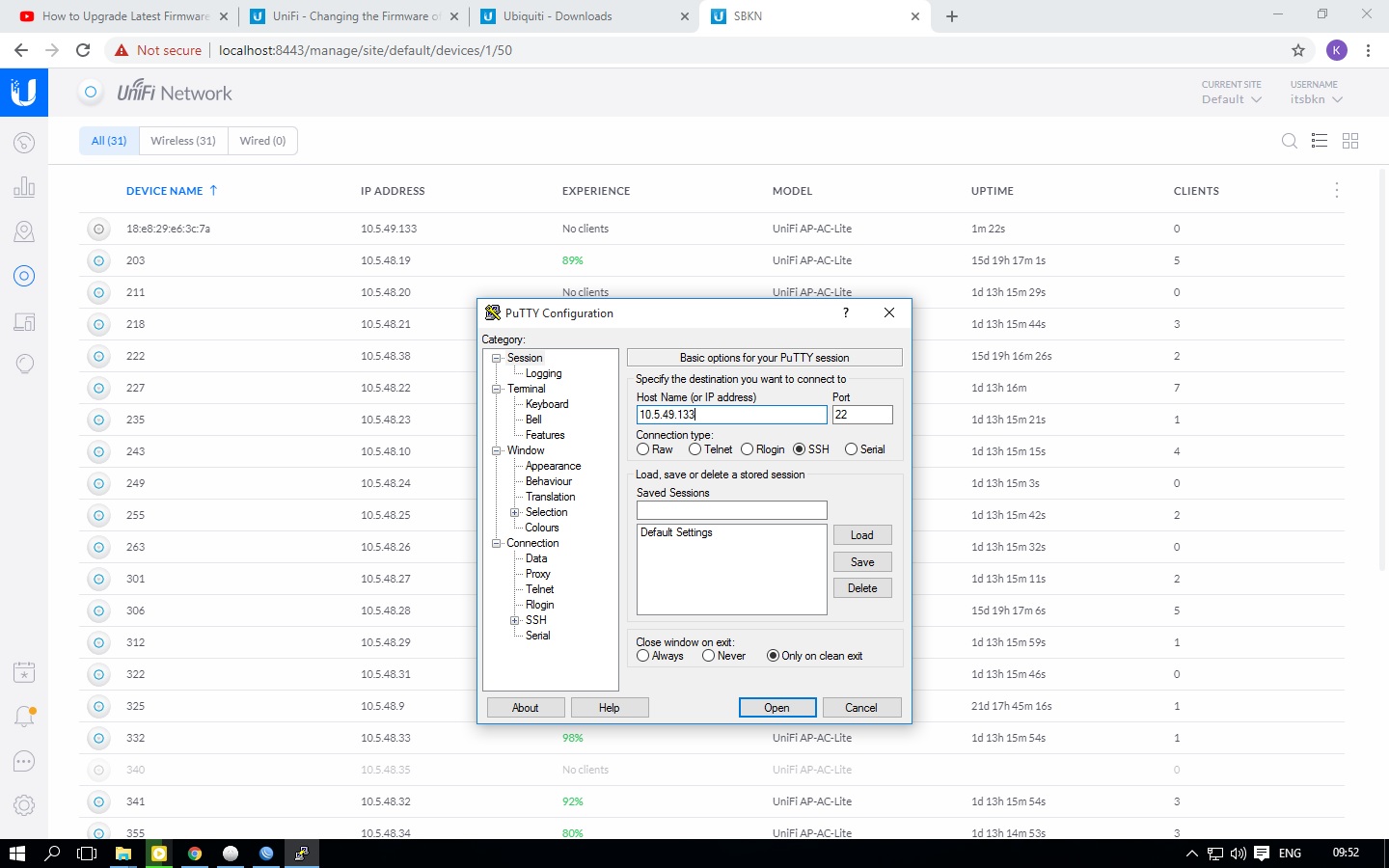This screenshot has width=1389, height=868.
Task: Click the Load session button
Action: pos(862,535)
